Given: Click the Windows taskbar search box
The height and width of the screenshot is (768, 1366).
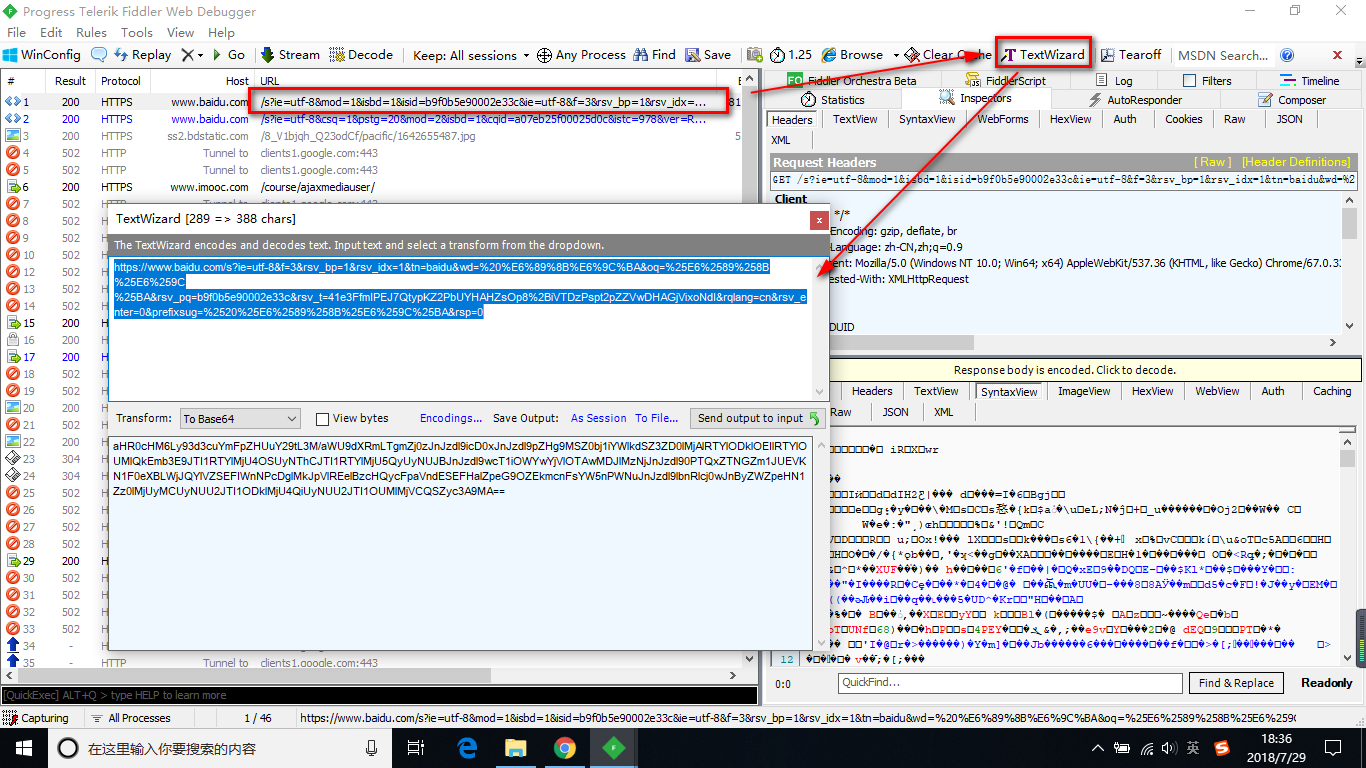Looking at the screenshot, I should pyautogui.click(x=218, y=748).
